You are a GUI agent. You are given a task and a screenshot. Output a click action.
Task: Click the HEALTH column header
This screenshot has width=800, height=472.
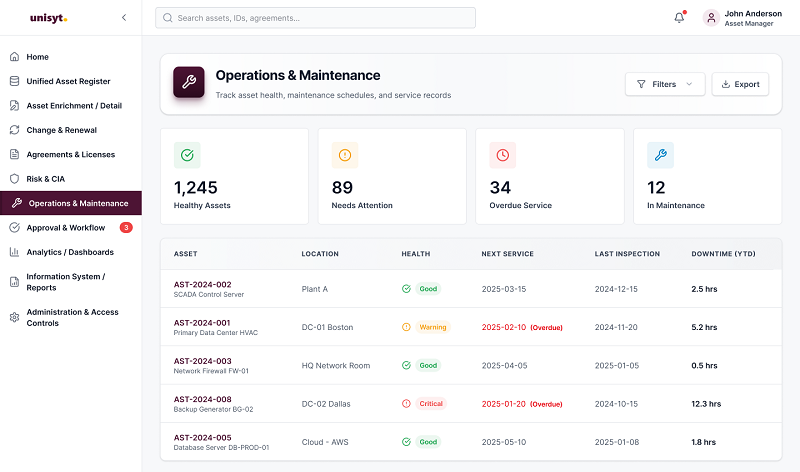(416, 254)
